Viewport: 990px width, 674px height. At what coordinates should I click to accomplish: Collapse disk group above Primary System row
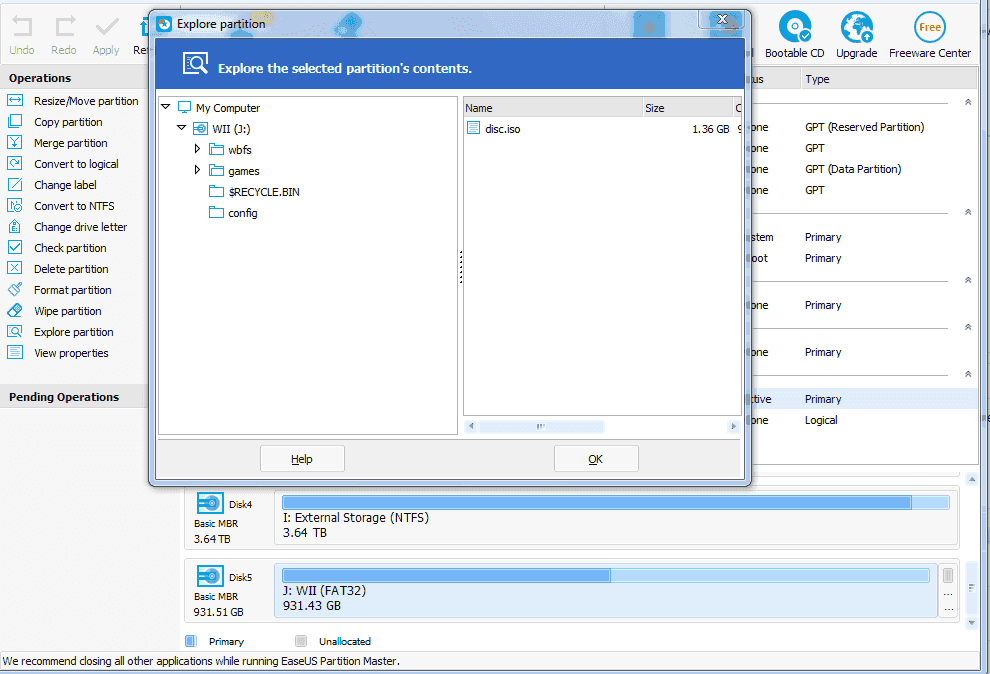point(967,212)
